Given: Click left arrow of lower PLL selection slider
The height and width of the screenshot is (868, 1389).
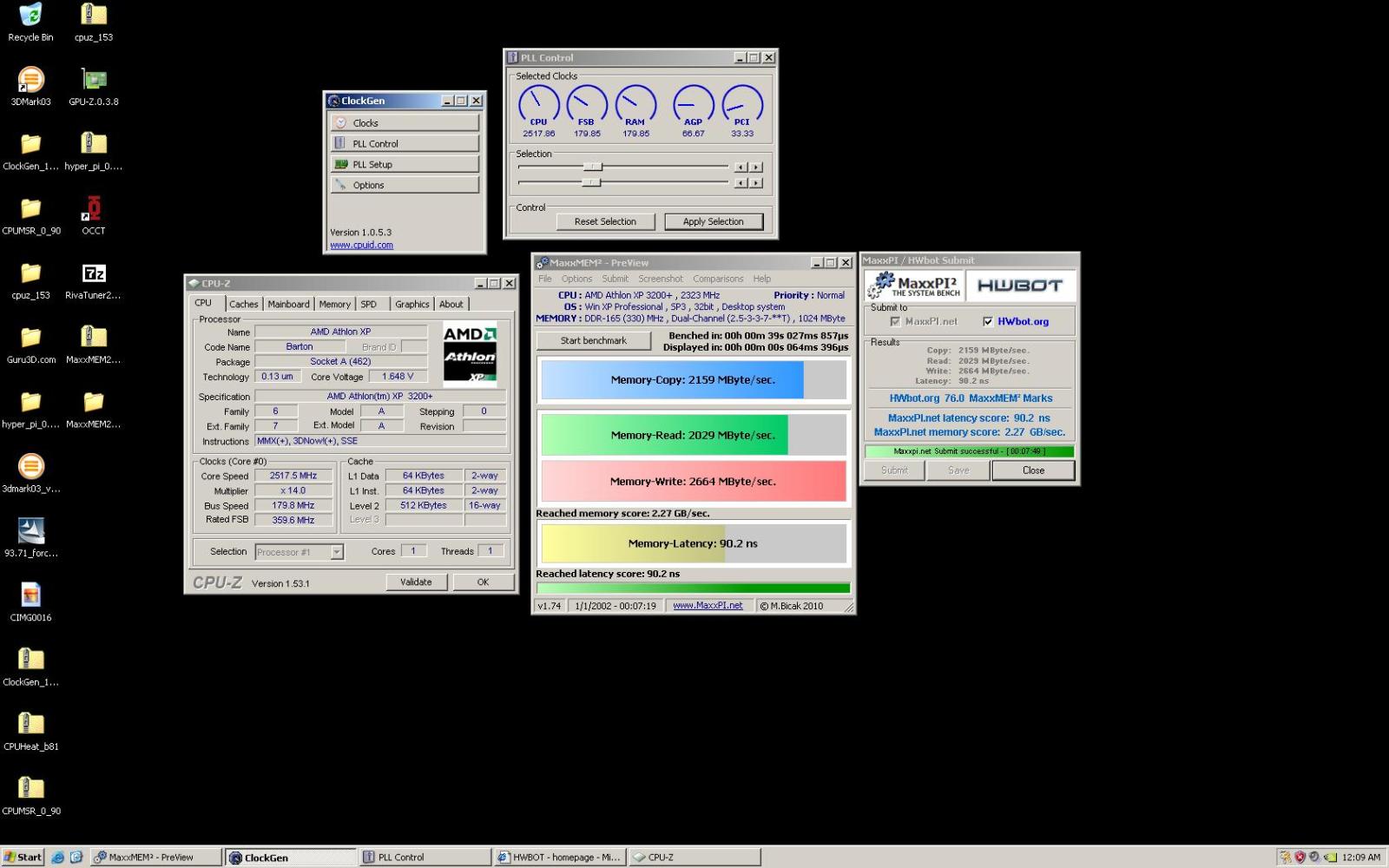Looking at the screenshot, I should [741, 183].
